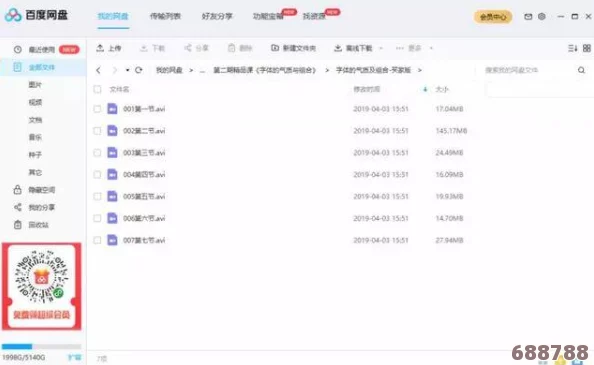
Task: Check the box for 002第二节.avi
Action: [x=97, y=131]
